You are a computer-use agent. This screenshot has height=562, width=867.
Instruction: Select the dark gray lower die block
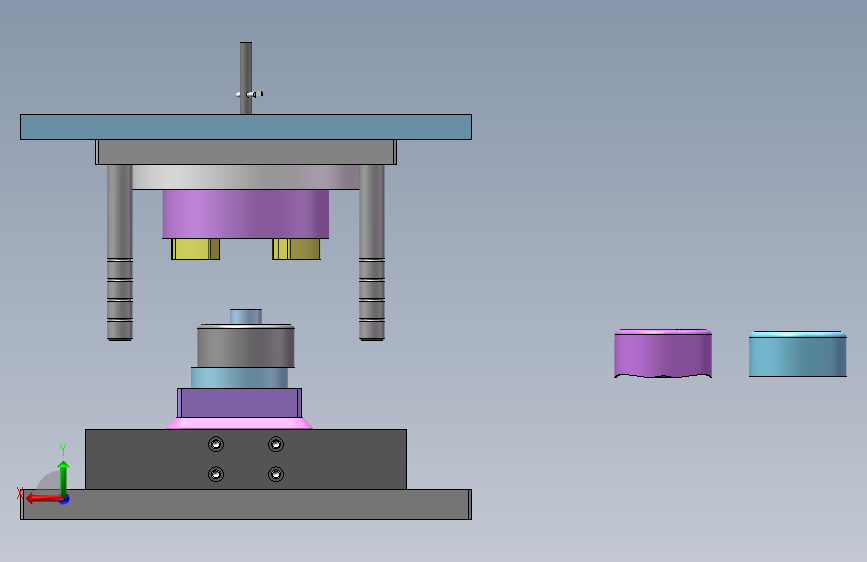click(246, 459)
